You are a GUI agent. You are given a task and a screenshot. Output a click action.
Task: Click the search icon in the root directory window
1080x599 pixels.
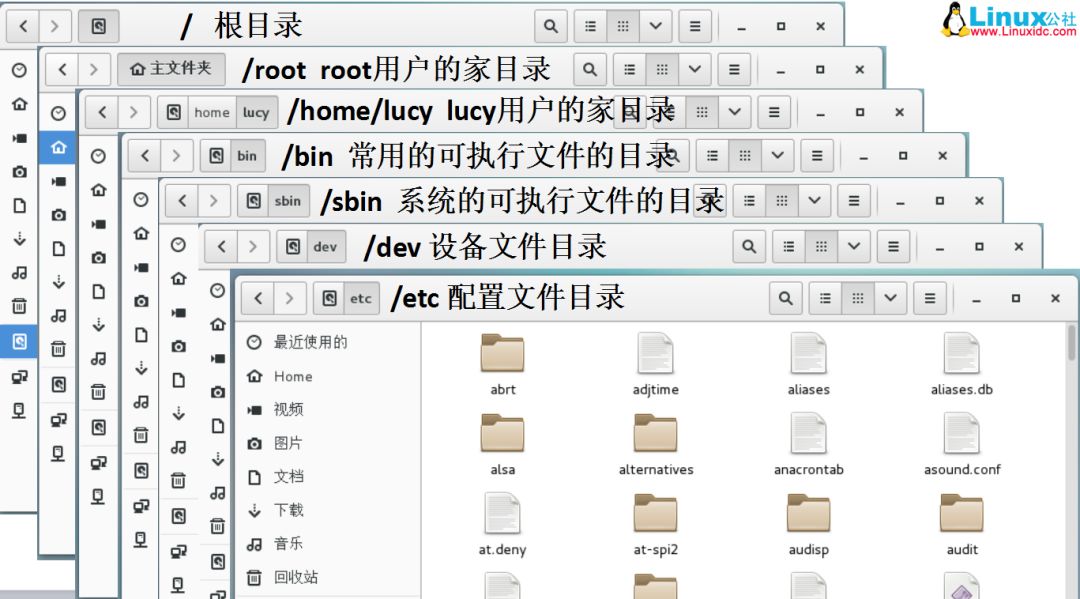(550, 26)
